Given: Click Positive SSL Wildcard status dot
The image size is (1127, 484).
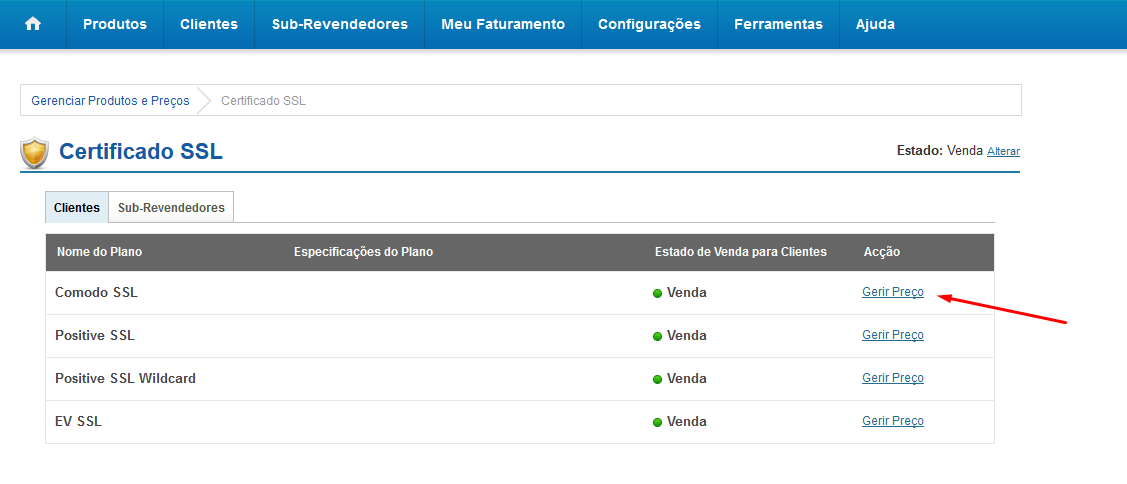Looking at the screenshot, I should point(657,380).
